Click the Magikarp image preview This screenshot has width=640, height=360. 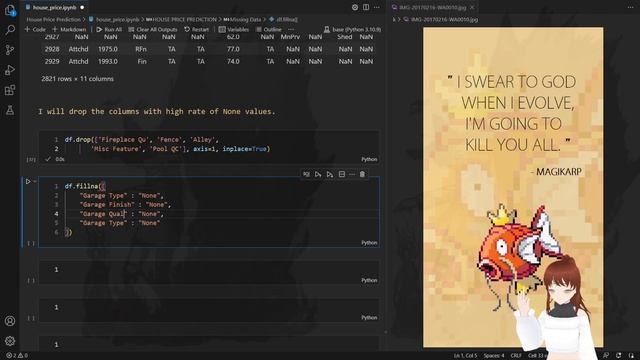(x=513, y=187)
